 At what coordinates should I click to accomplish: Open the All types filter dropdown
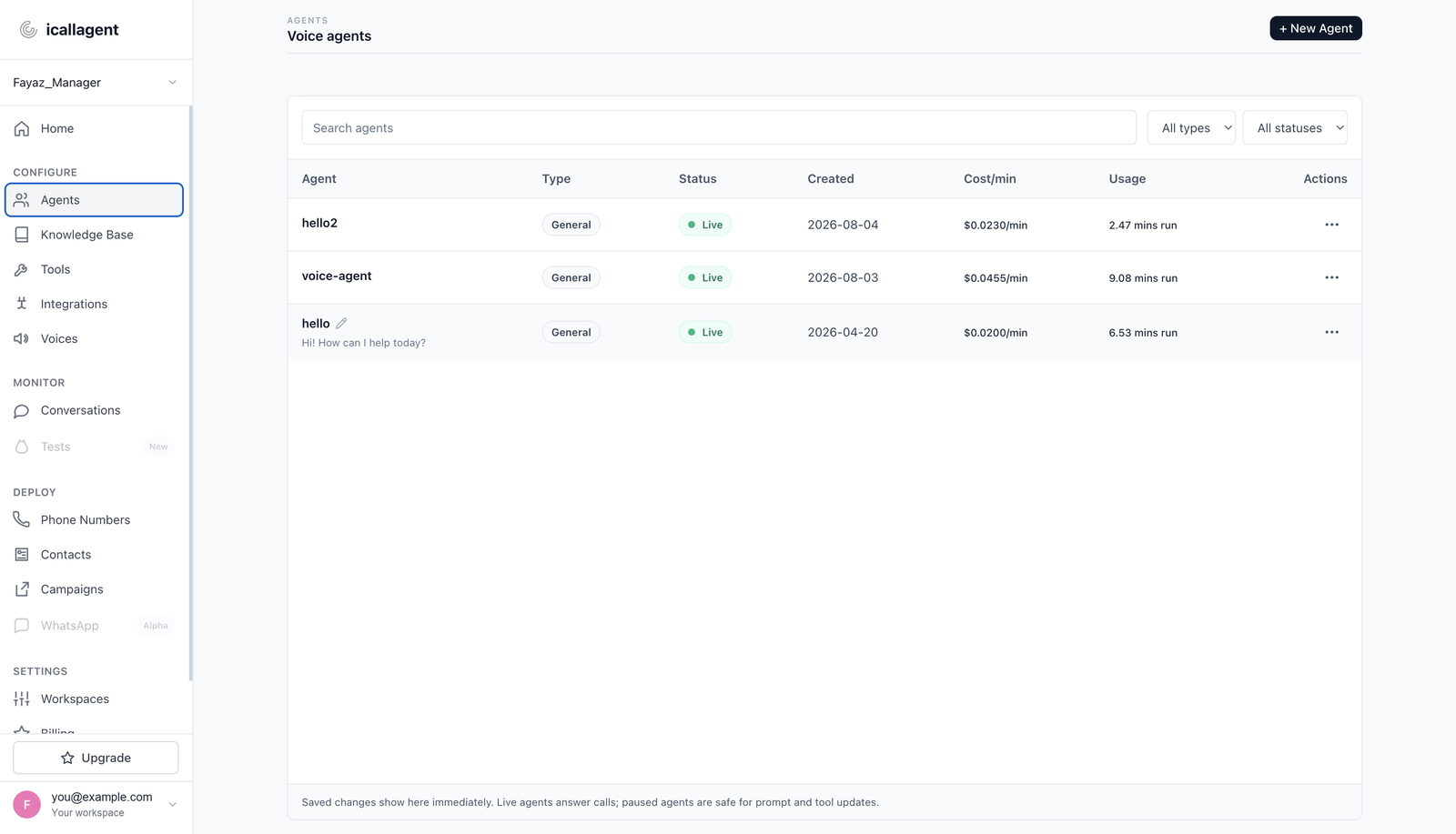[1191, 128]
